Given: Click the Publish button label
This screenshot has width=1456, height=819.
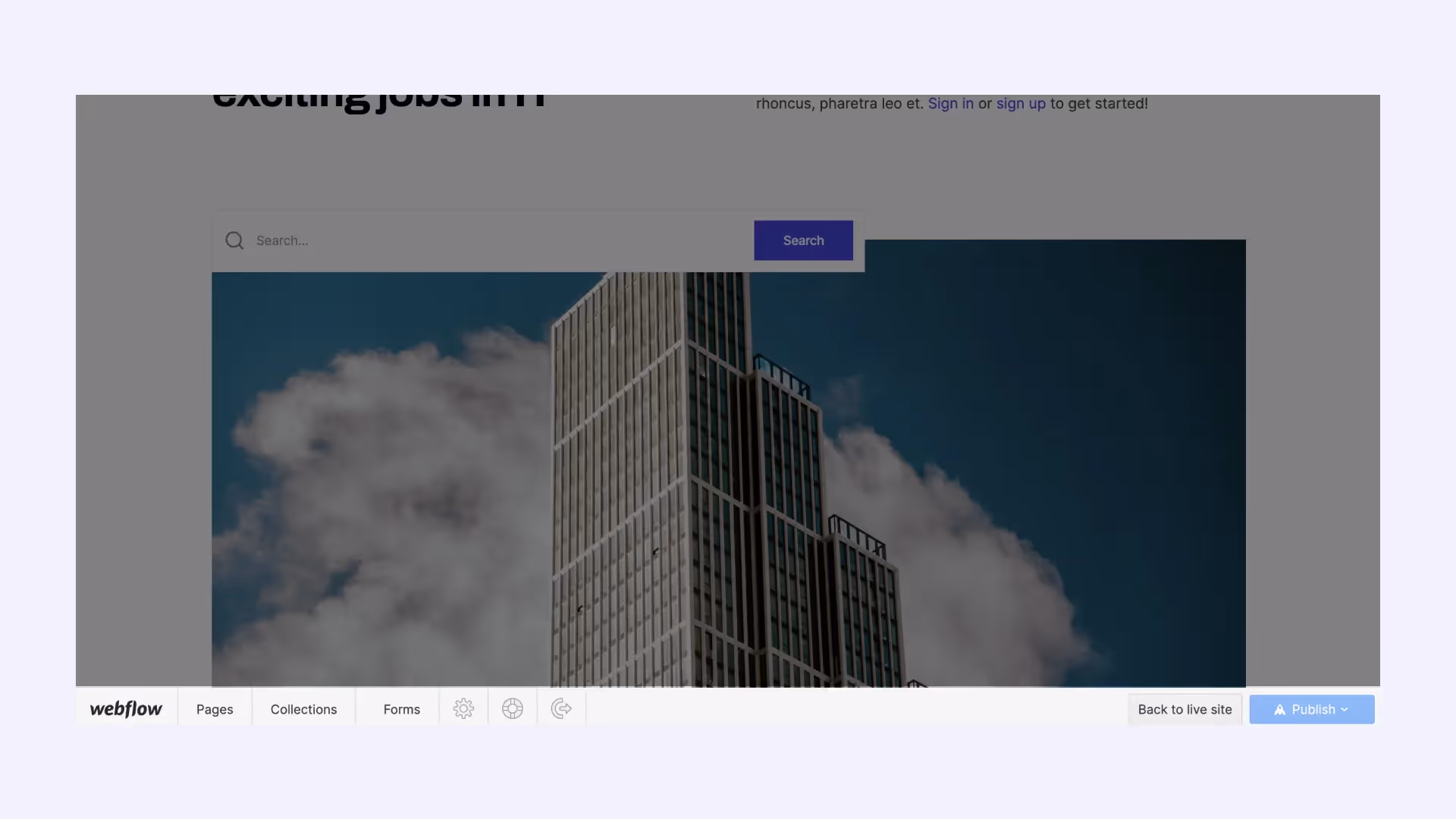Looking at the screenshot, I should point(1313,709).
